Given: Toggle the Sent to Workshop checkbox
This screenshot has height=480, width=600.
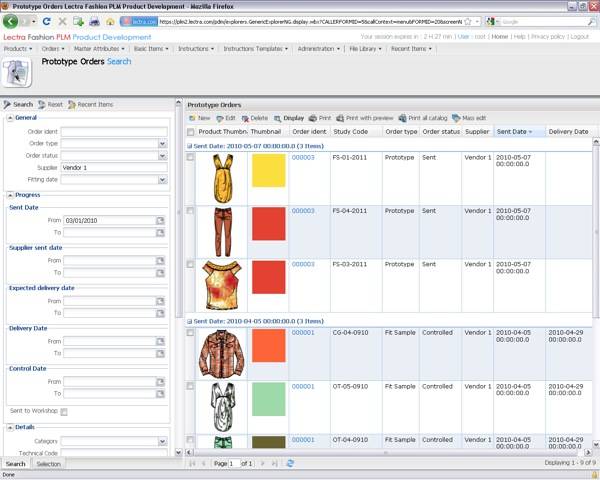Looking at the screenshot, I should pyautogui.click(x=64, y=412).
